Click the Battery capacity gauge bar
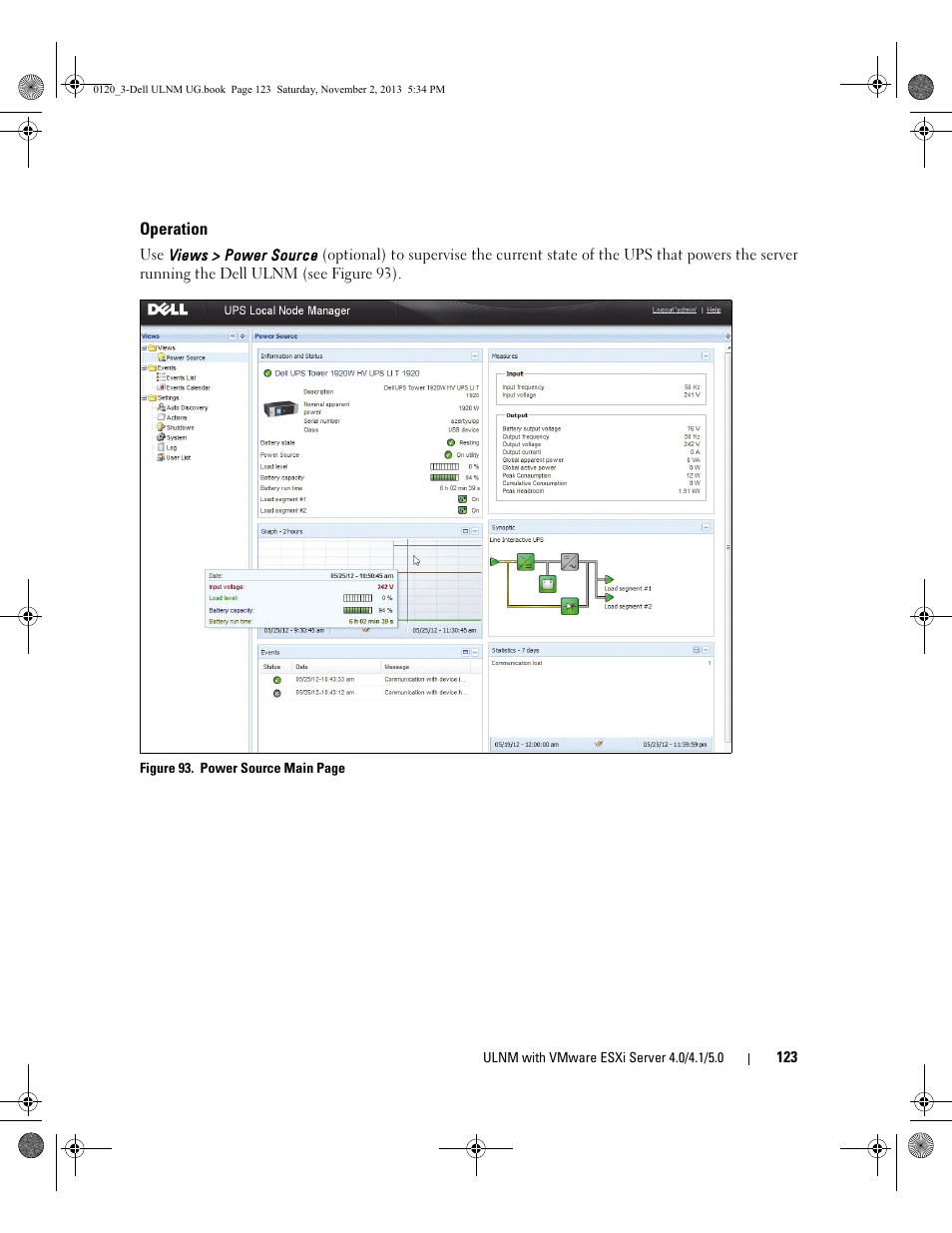 pyautogui.click(x=445, y=477)
